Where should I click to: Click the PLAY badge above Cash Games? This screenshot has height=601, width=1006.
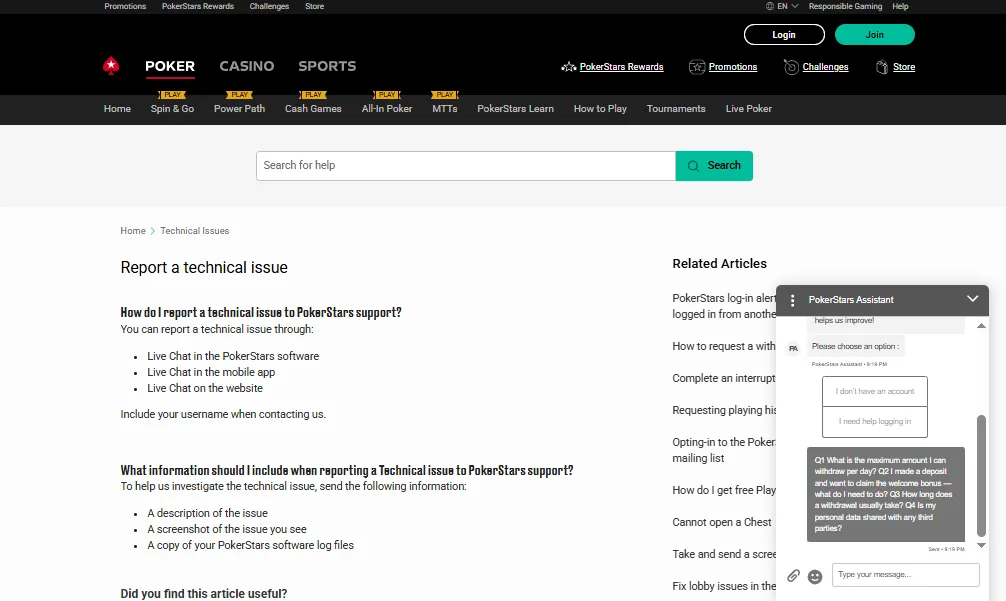click(313, 94)
